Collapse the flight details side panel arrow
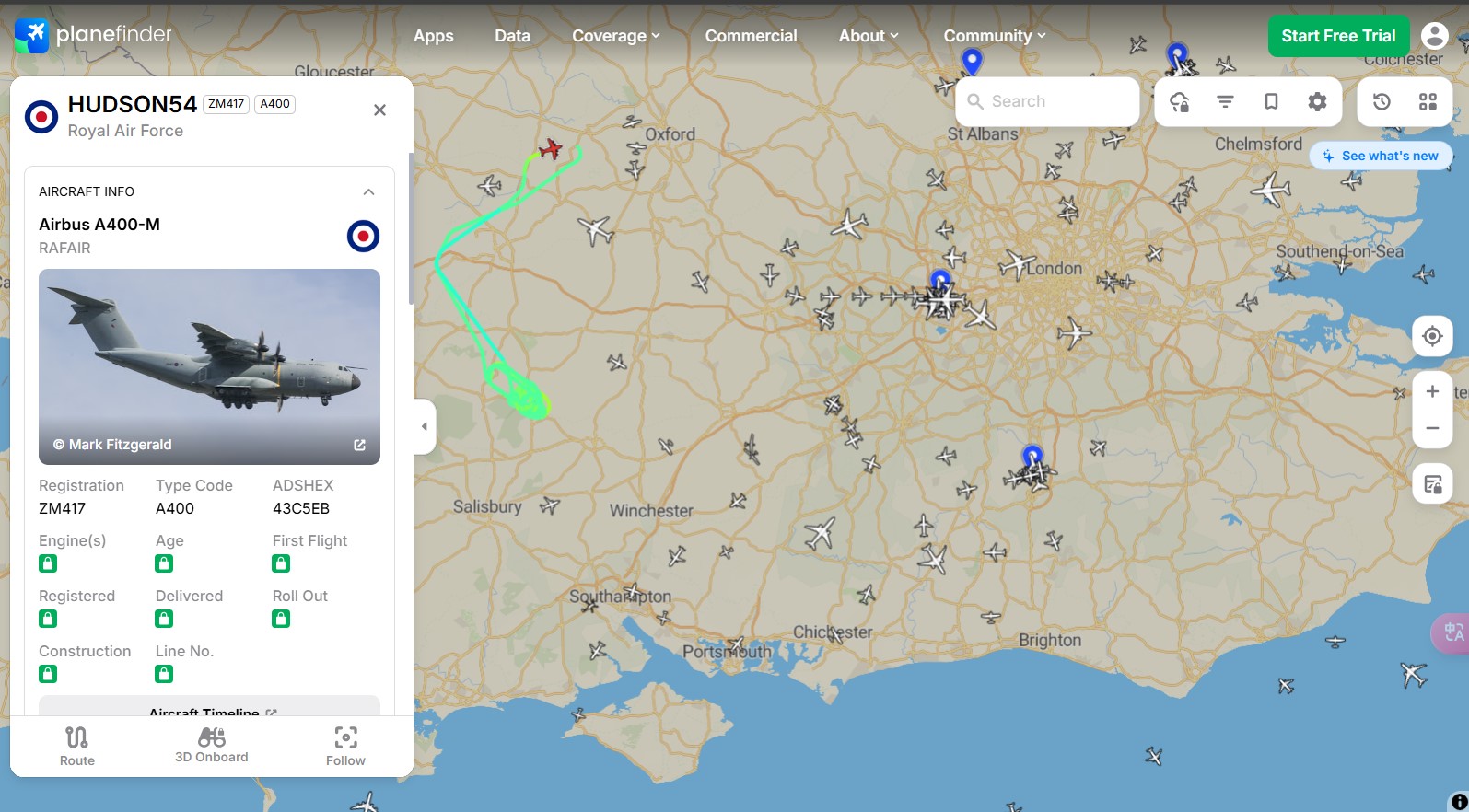The width and height of the screenshot is (1469, 812). [425, 426]
